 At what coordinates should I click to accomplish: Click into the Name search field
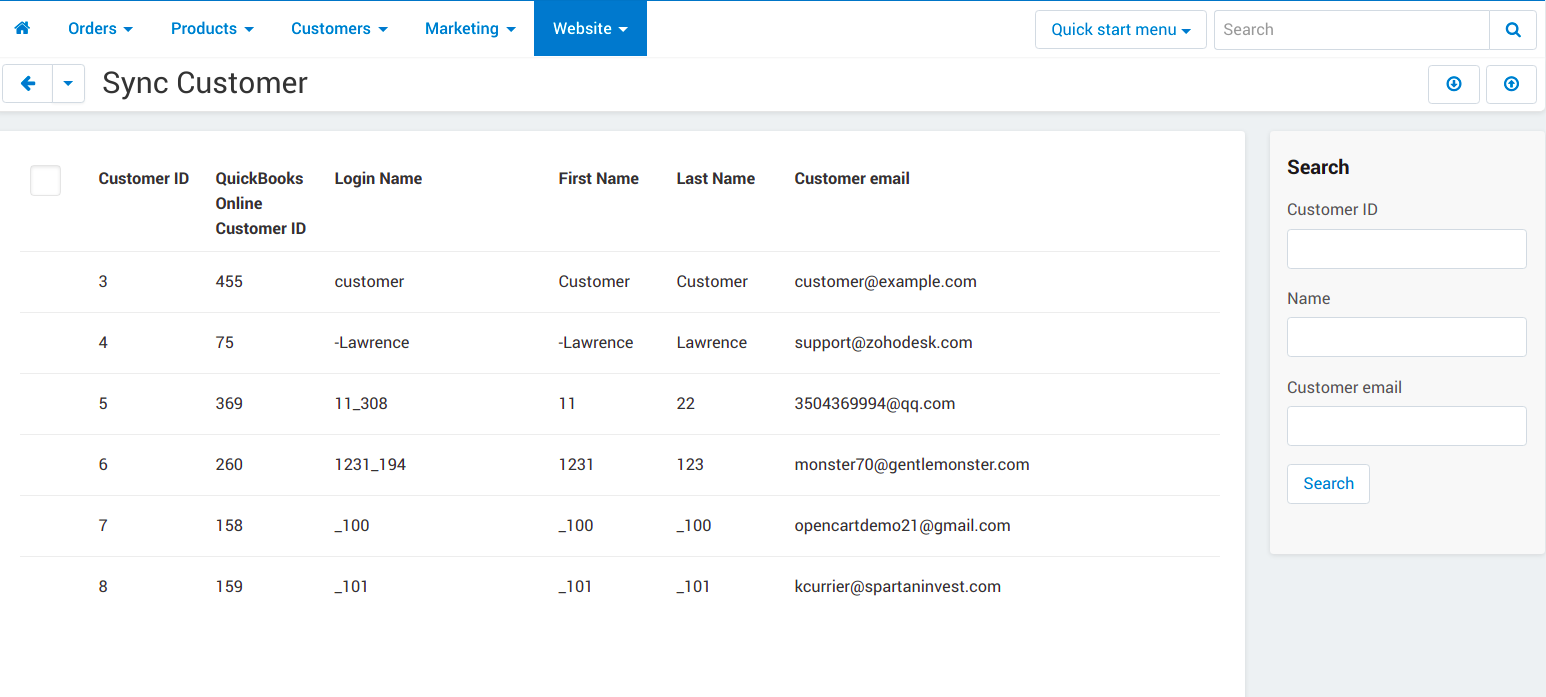pos(1407,337)
